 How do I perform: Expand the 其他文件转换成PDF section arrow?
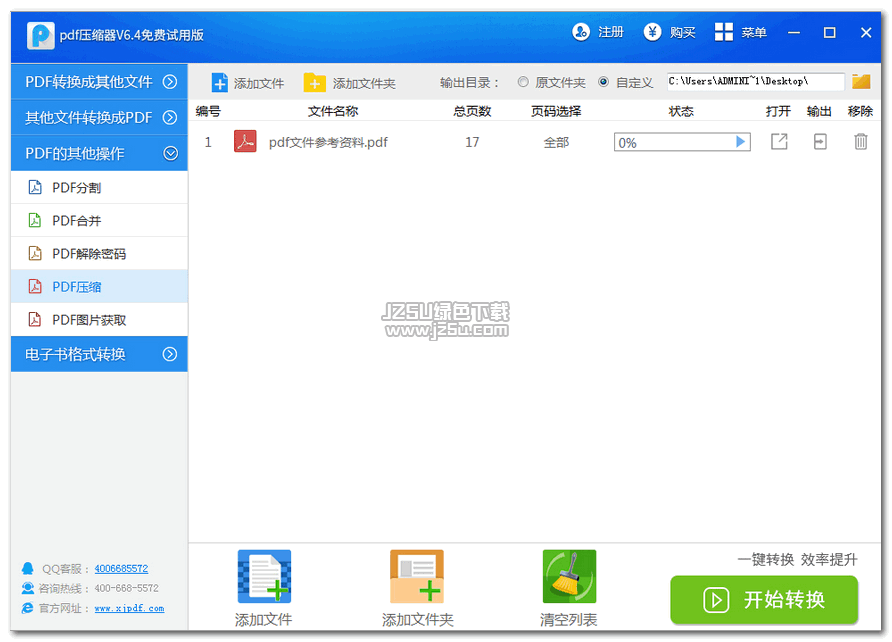click(x=170, y=118)
